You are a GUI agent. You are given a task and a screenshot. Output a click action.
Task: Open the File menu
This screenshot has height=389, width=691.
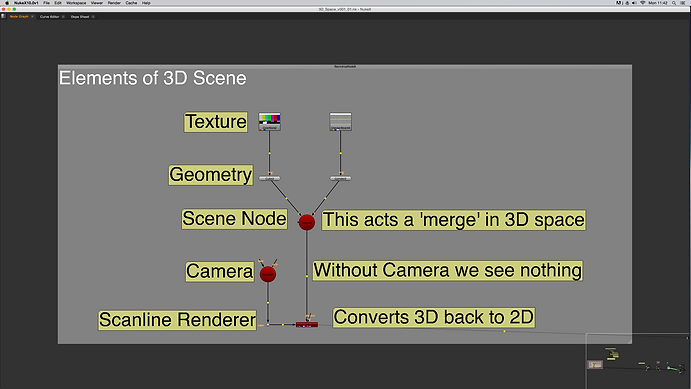pos(46,3)
